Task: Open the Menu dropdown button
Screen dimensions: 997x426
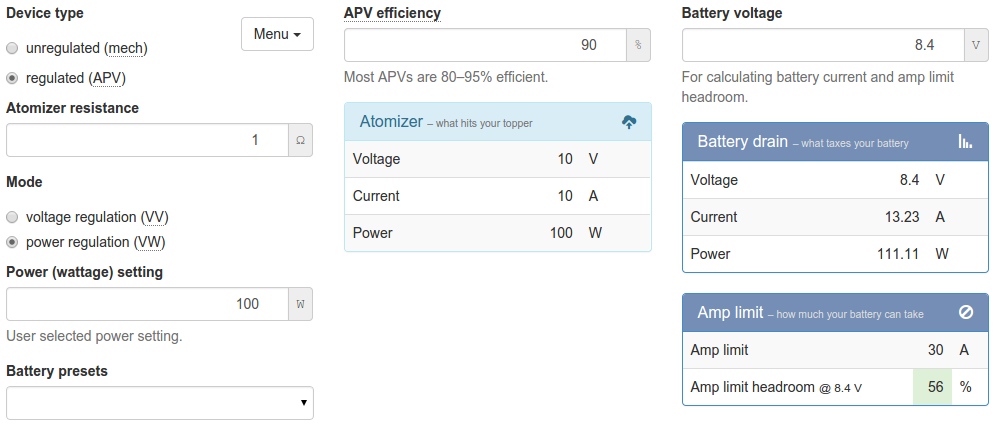Action: [x=277, y=34]
